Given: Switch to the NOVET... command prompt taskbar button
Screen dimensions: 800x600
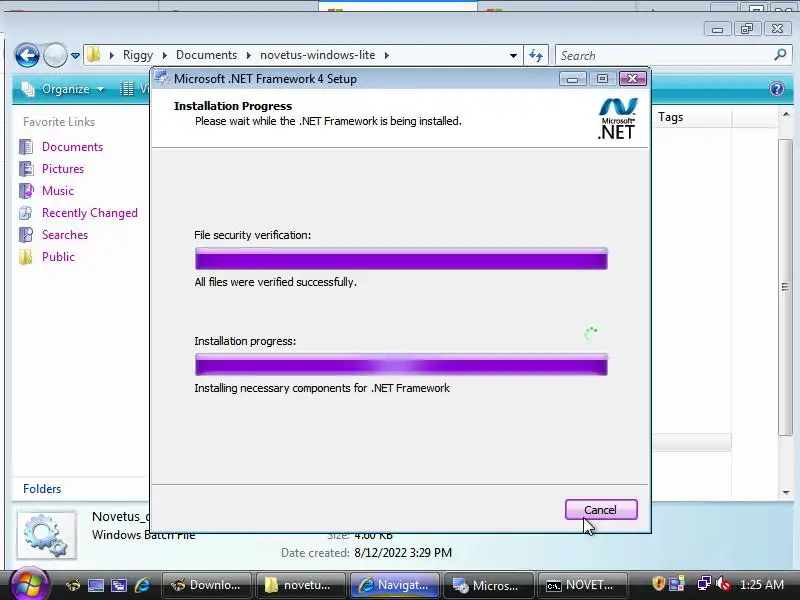Looking at the screenshot, I should click(x=582, y=585).
